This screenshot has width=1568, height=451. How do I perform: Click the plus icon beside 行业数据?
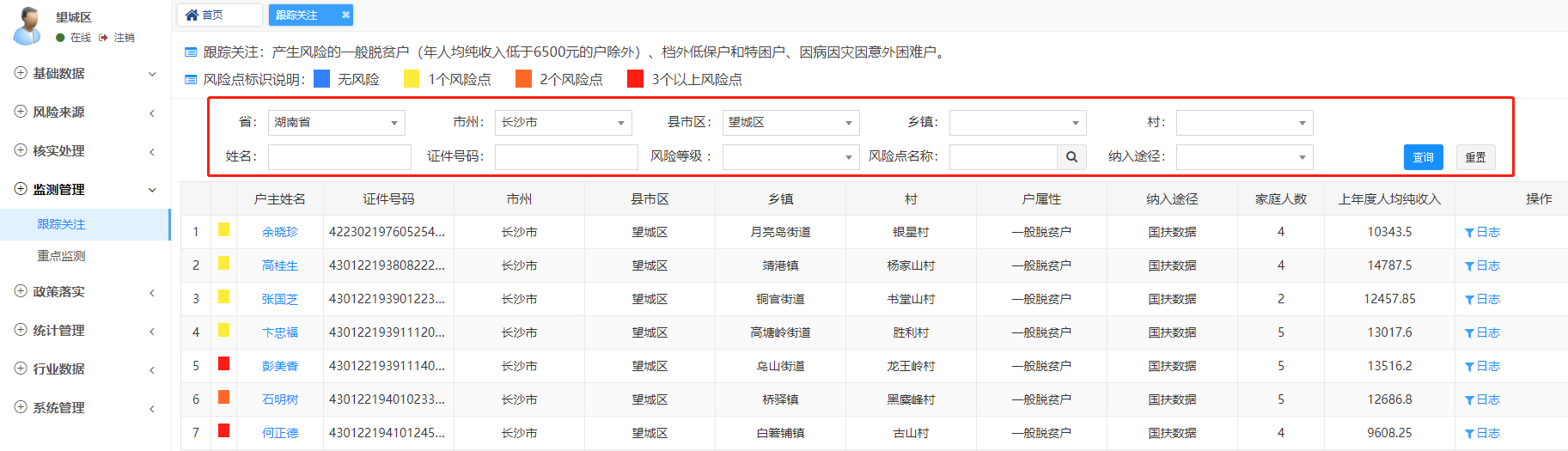tap(21, 369)
